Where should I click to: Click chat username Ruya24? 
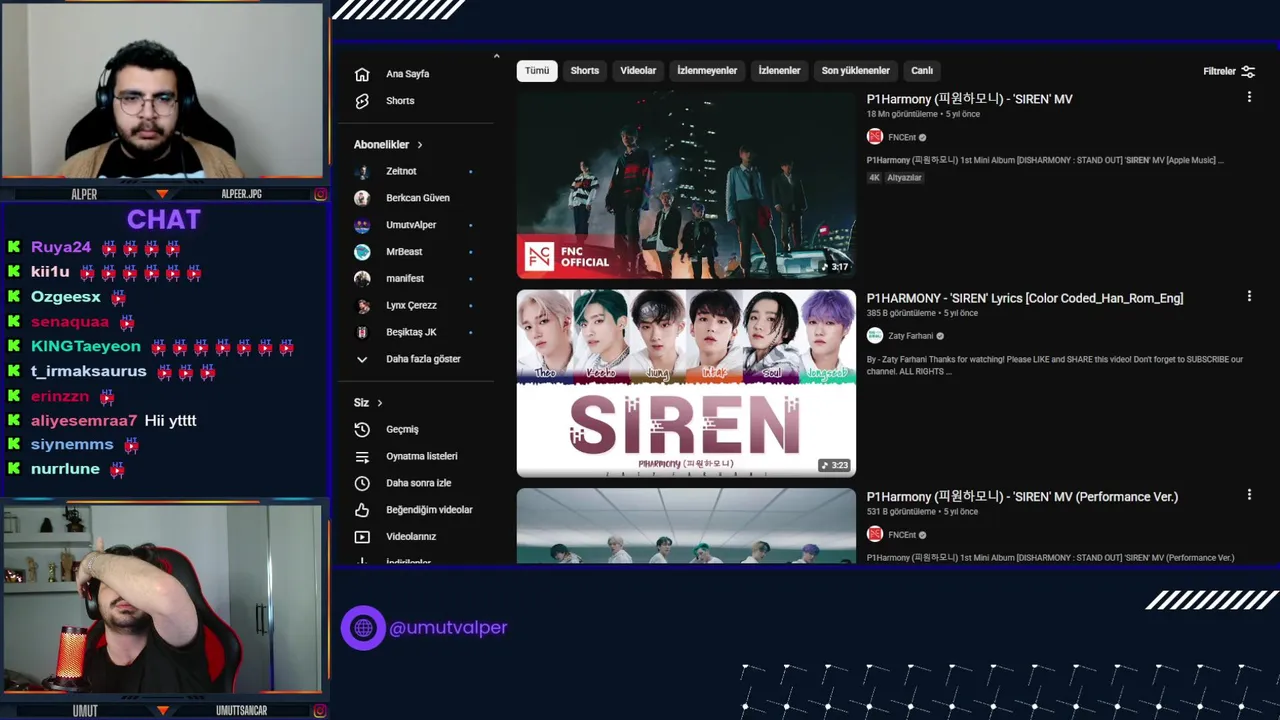[61, 247]
